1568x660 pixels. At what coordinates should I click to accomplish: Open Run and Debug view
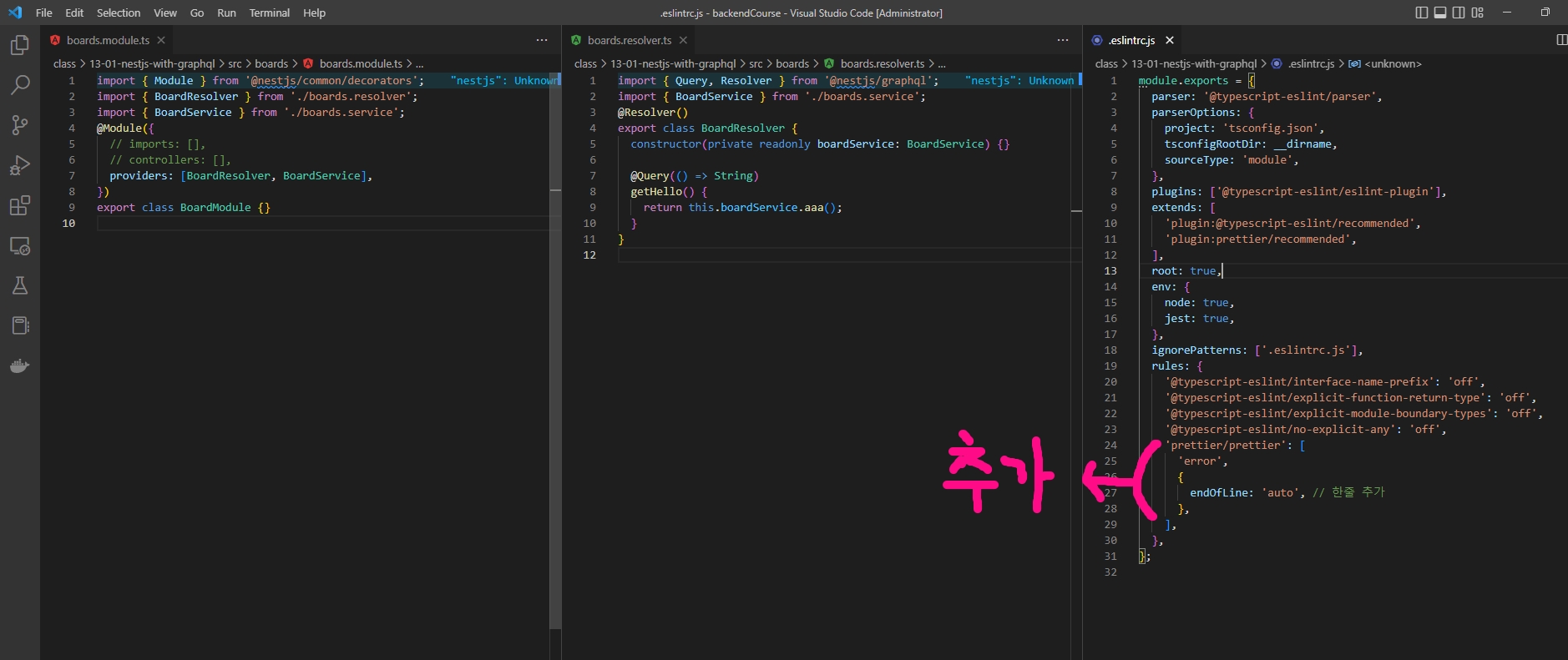coord(20,165)
